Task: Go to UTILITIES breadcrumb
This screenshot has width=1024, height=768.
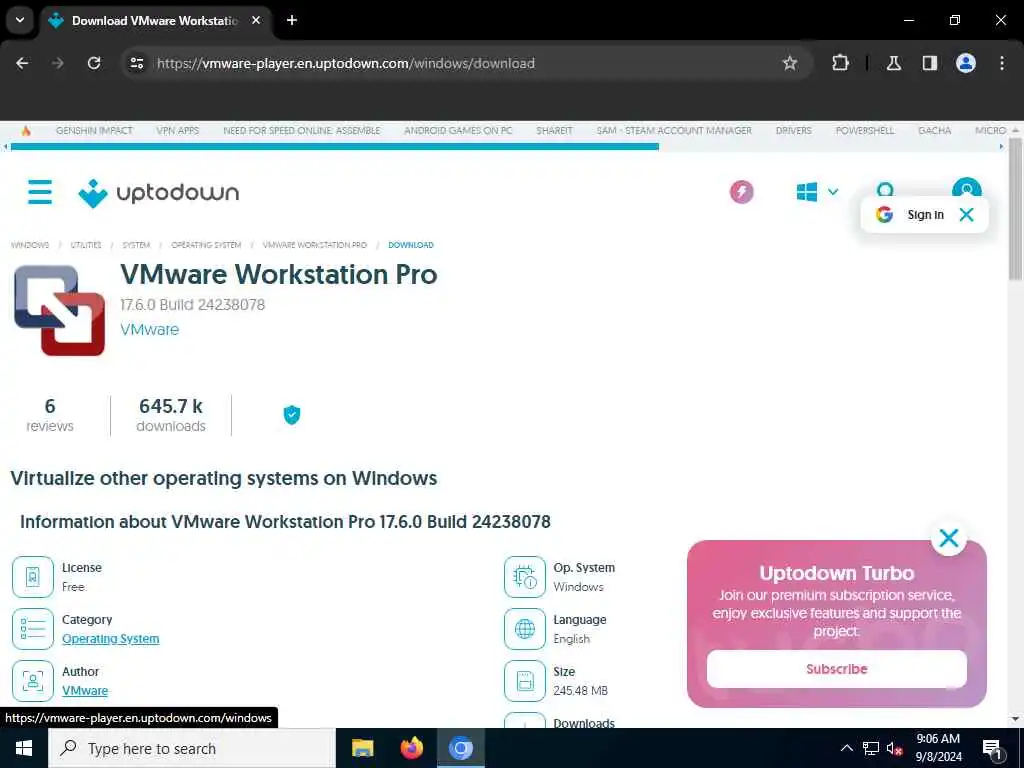Action: [86, 245]
